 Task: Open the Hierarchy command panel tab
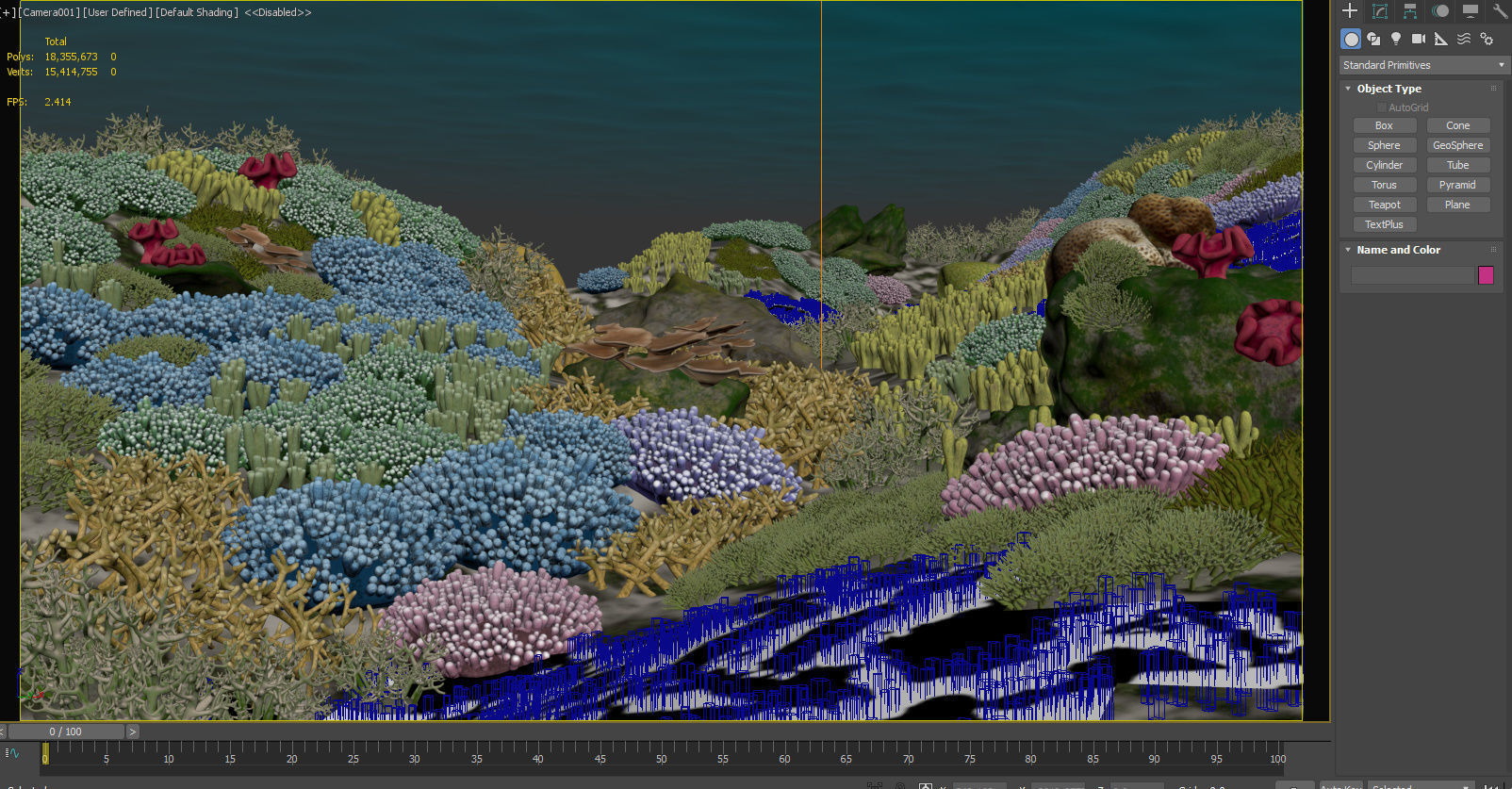(1410, 10)
